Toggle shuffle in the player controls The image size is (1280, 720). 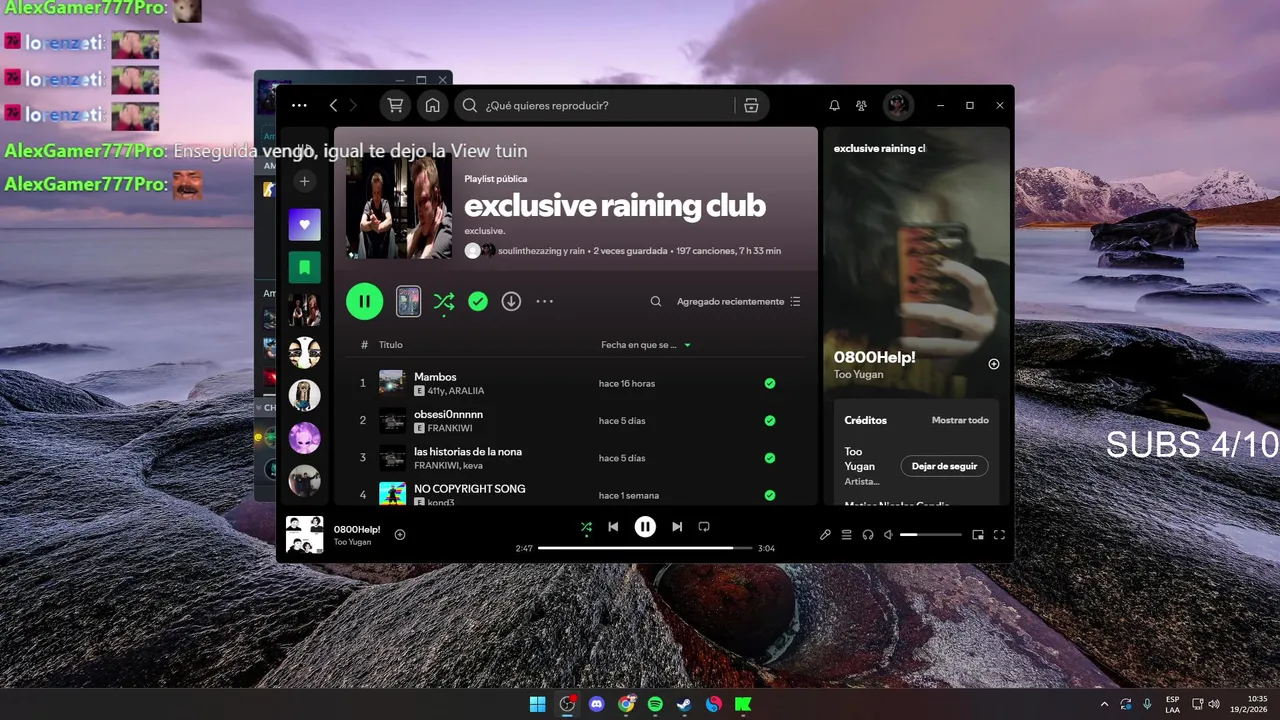pos(586,527)
